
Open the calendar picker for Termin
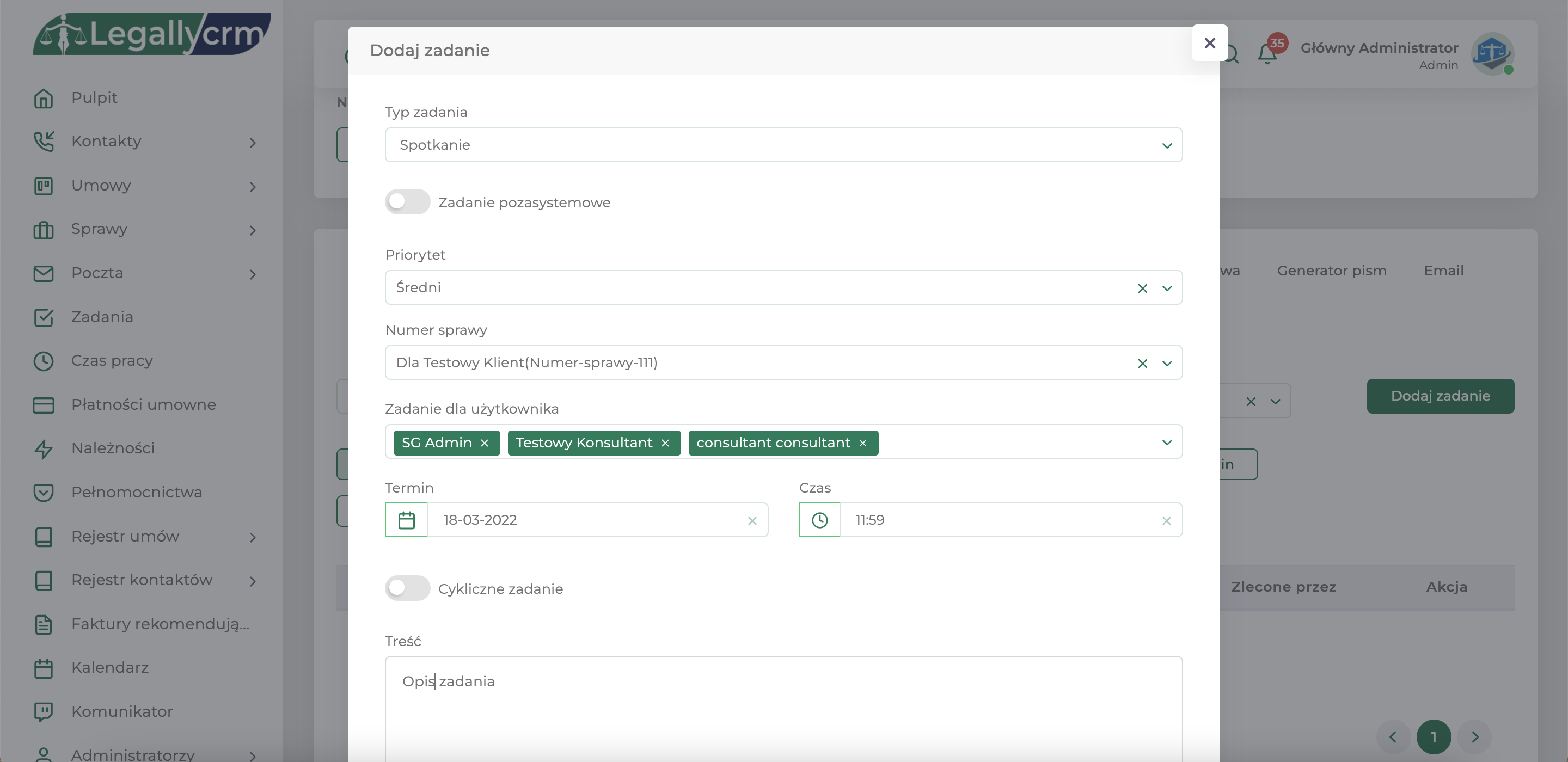407,520
